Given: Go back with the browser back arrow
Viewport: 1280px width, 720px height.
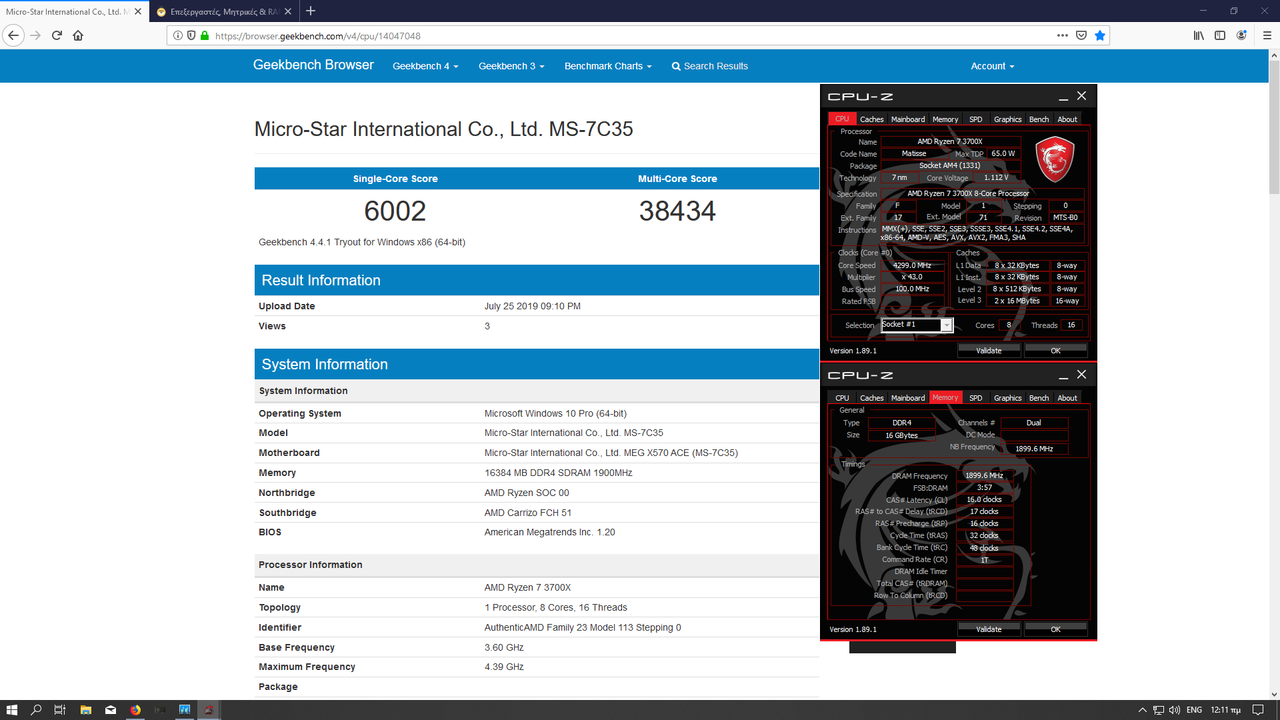Looking at the screenshot, I should pos(13,35).
